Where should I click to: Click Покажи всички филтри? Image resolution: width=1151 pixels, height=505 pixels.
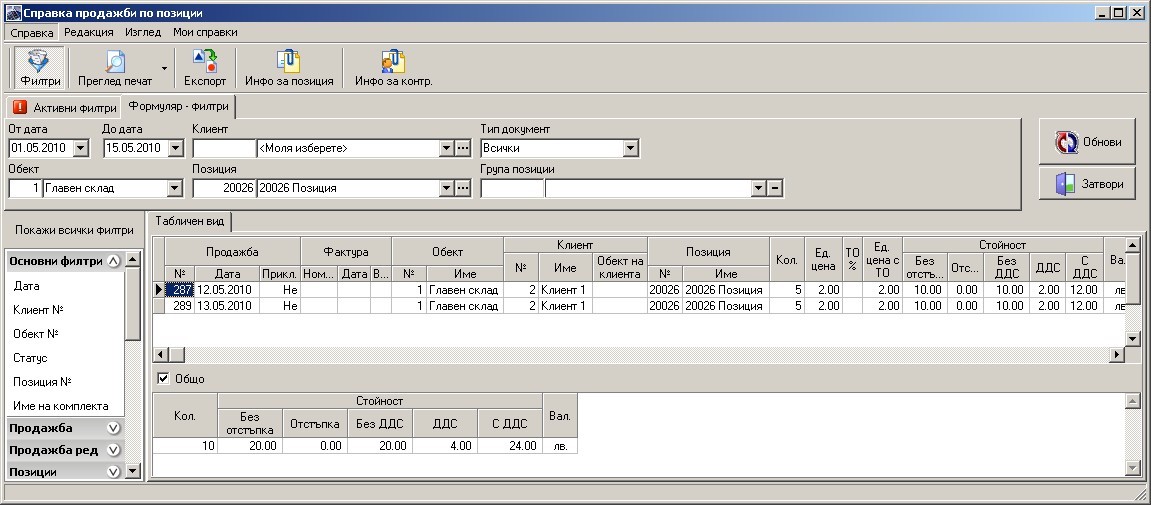point(74,230)
